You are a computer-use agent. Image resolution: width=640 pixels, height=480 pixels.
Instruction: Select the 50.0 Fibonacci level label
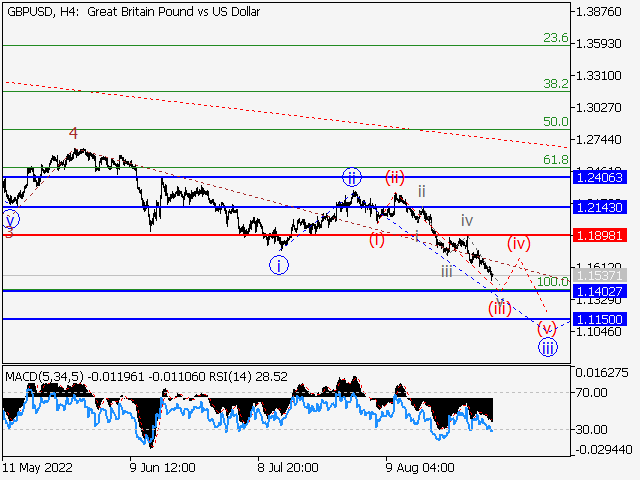pyautogui.click(x=556, y=122)
